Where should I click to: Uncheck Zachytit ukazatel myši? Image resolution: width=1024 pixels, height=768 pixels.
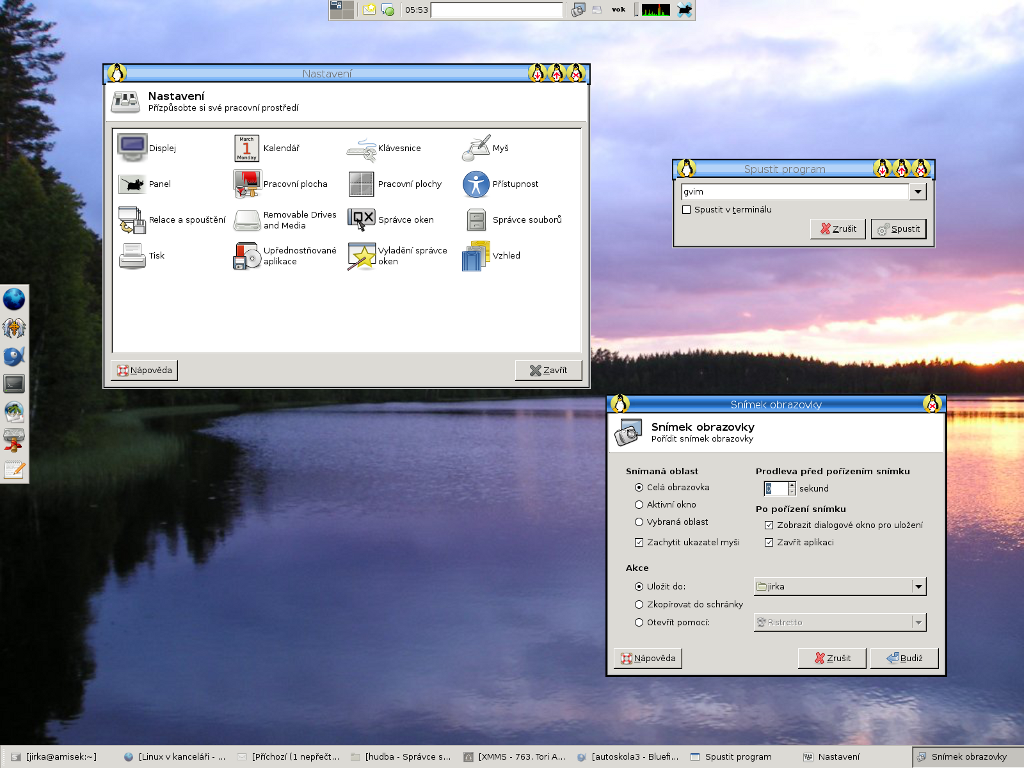[639, 542]
